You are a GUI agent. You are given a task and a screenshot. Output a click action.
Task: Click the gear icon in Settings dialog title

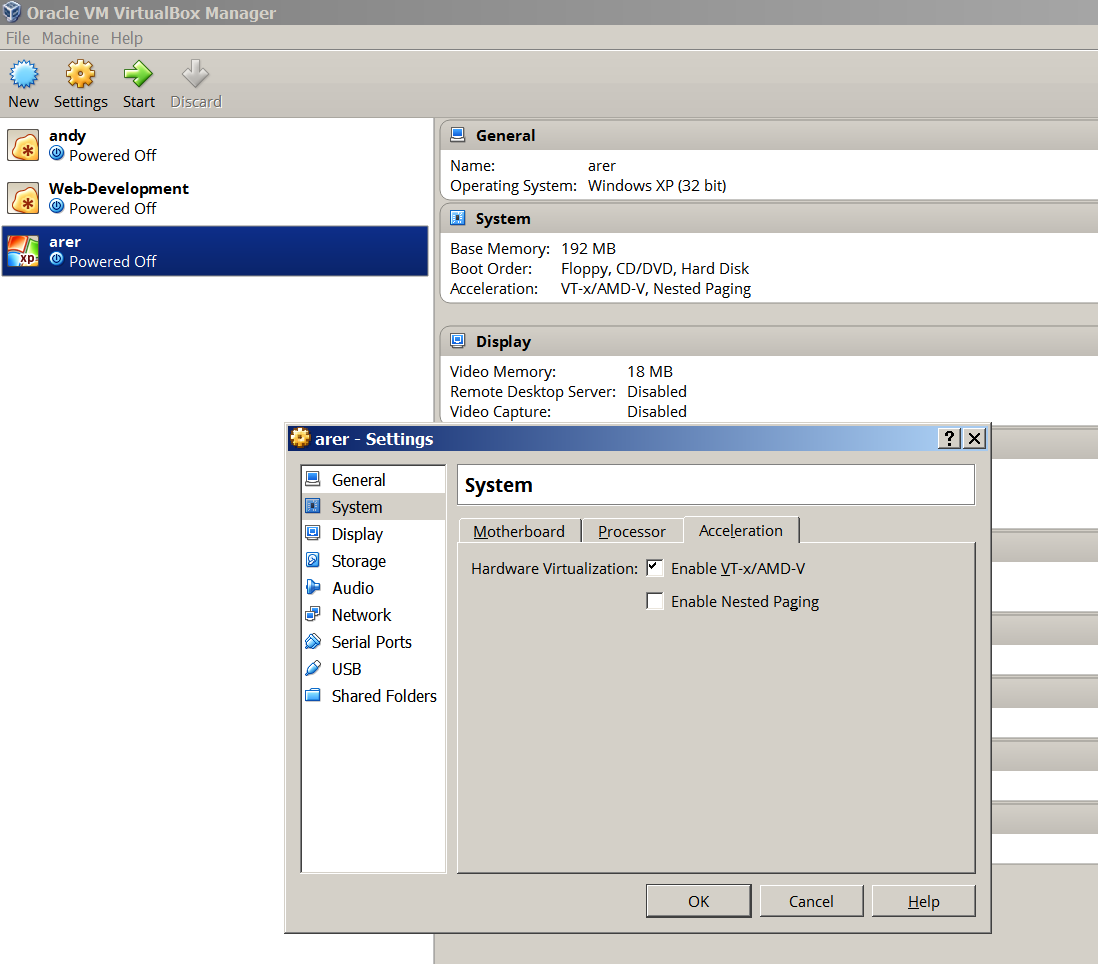[x=300, y=438]
